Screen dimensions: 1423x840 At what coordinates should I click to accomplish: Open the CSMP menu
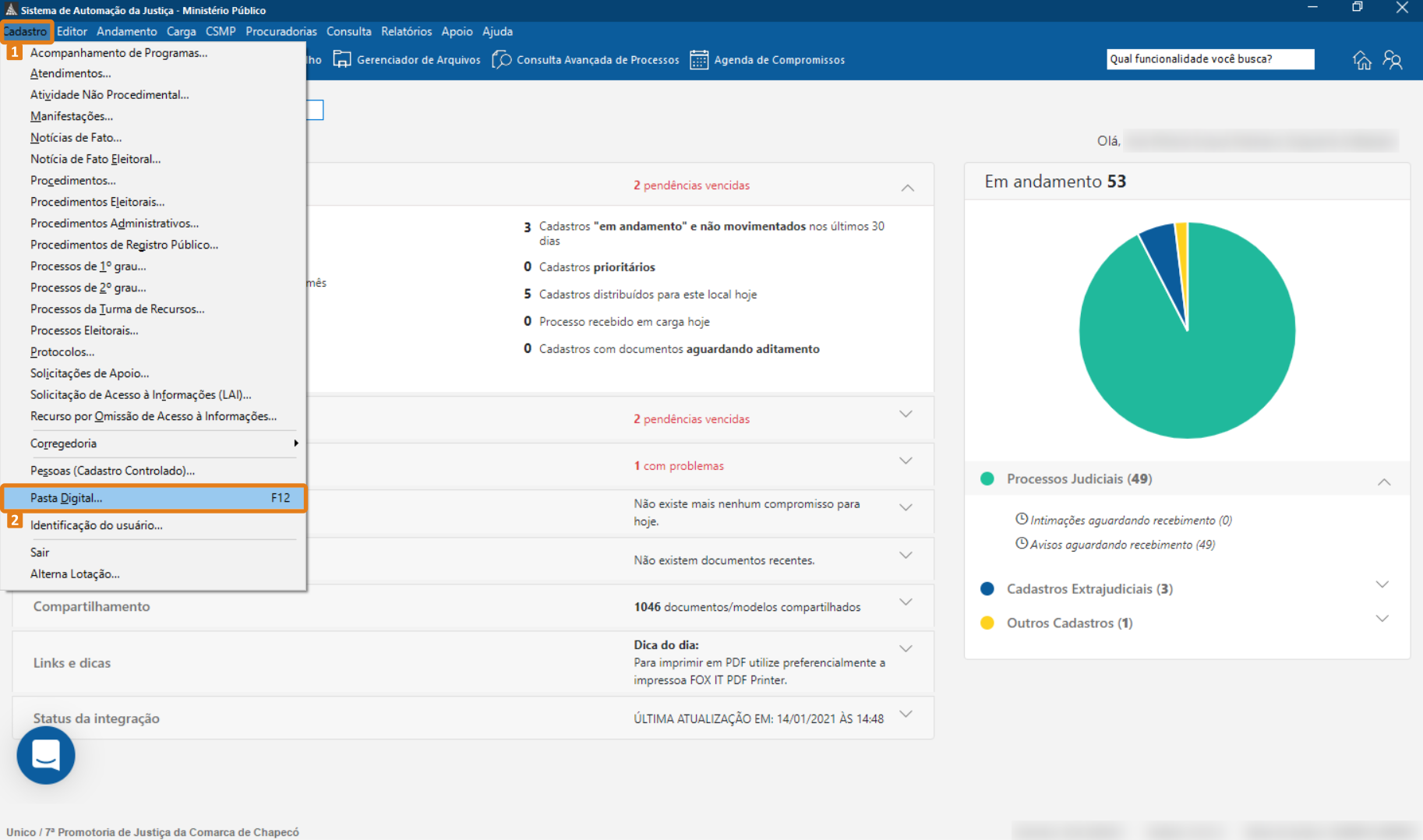point(221,31)
